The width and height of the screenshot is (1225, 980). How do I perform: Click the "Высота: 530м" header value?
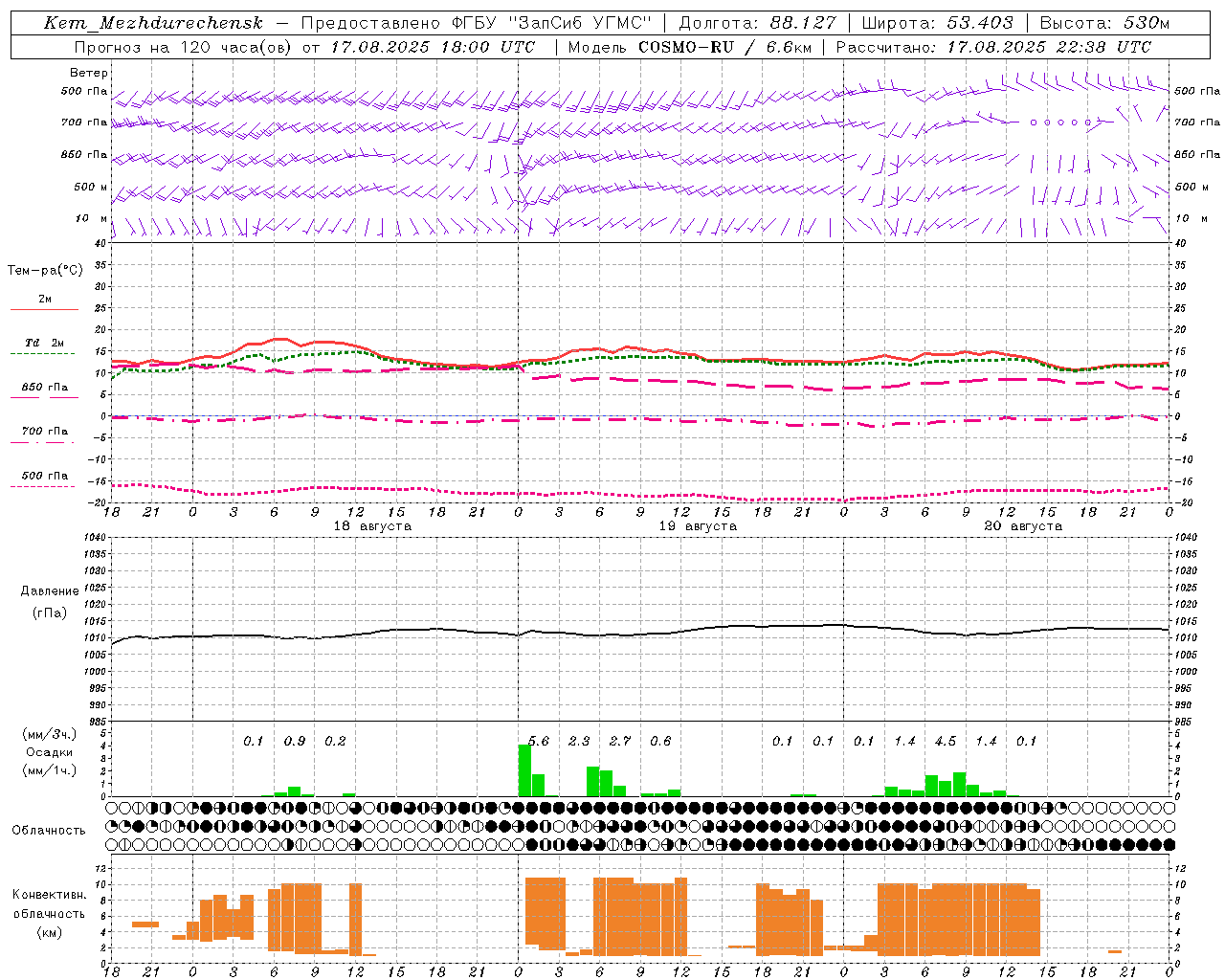pyautogui.click(x=1104, y=23)
